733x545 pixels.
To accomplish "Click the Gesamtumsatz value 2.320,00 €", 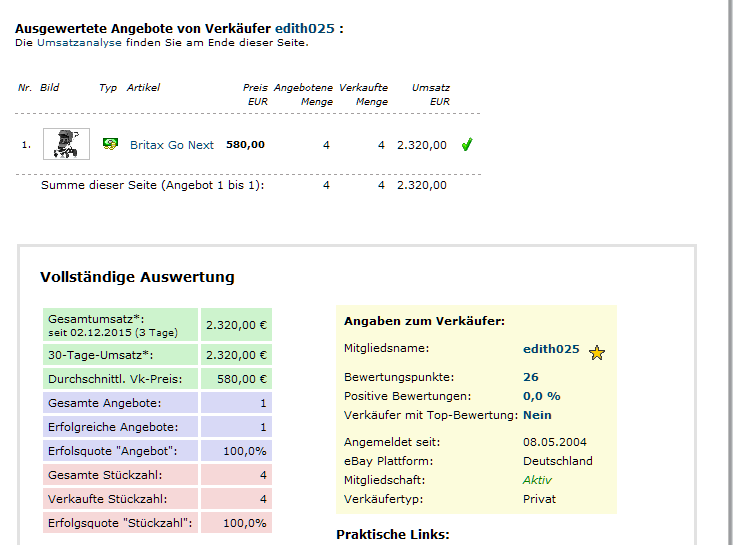I will 237,325.
